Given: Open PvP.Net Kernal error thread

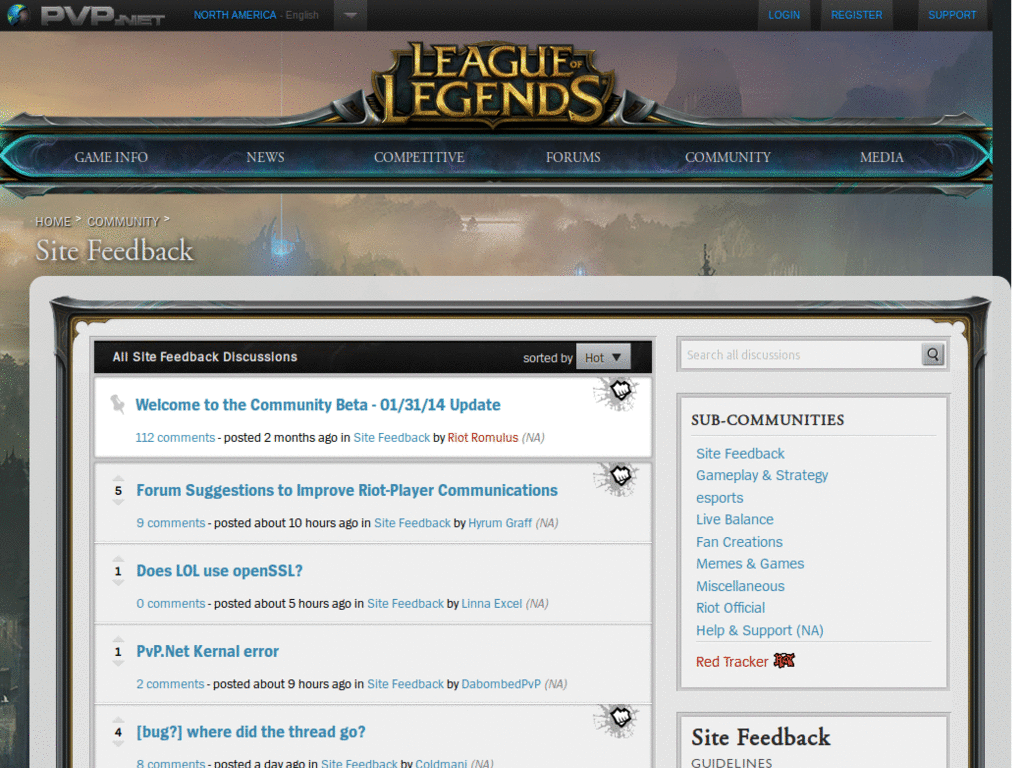Looking at the screenshot, I should pyautogui.click(x=207, y=651).
